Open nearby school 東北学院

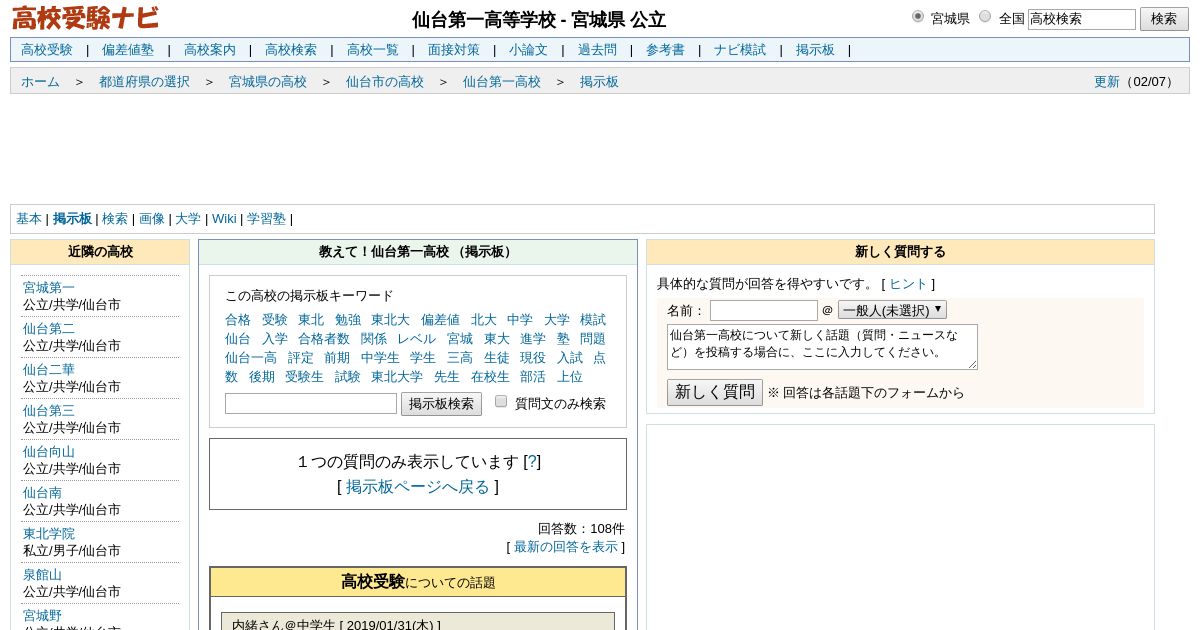[49, 534]
